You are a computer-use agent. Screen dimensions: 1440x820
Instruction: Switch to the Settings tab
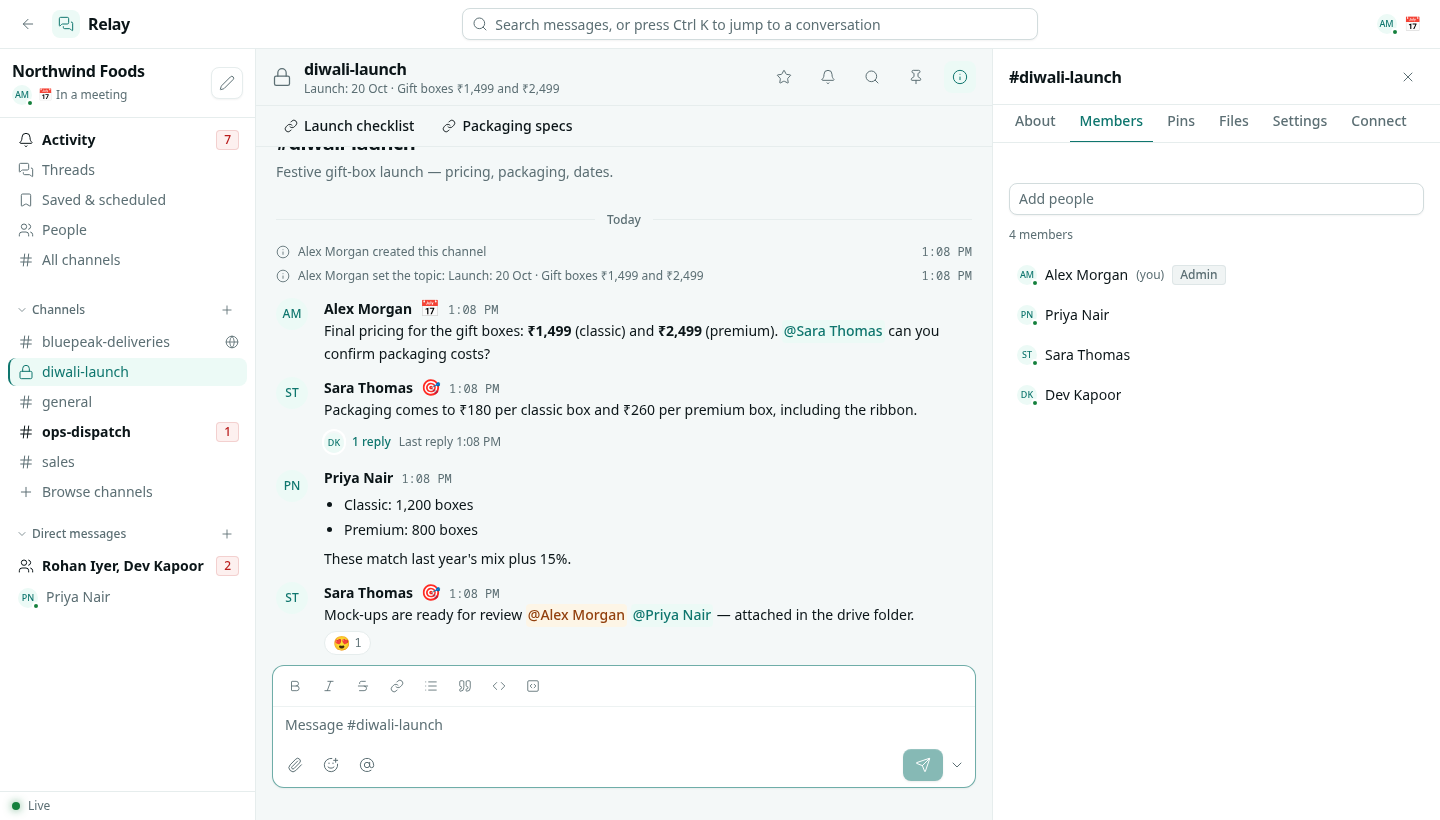click(x=1300, y=121)
